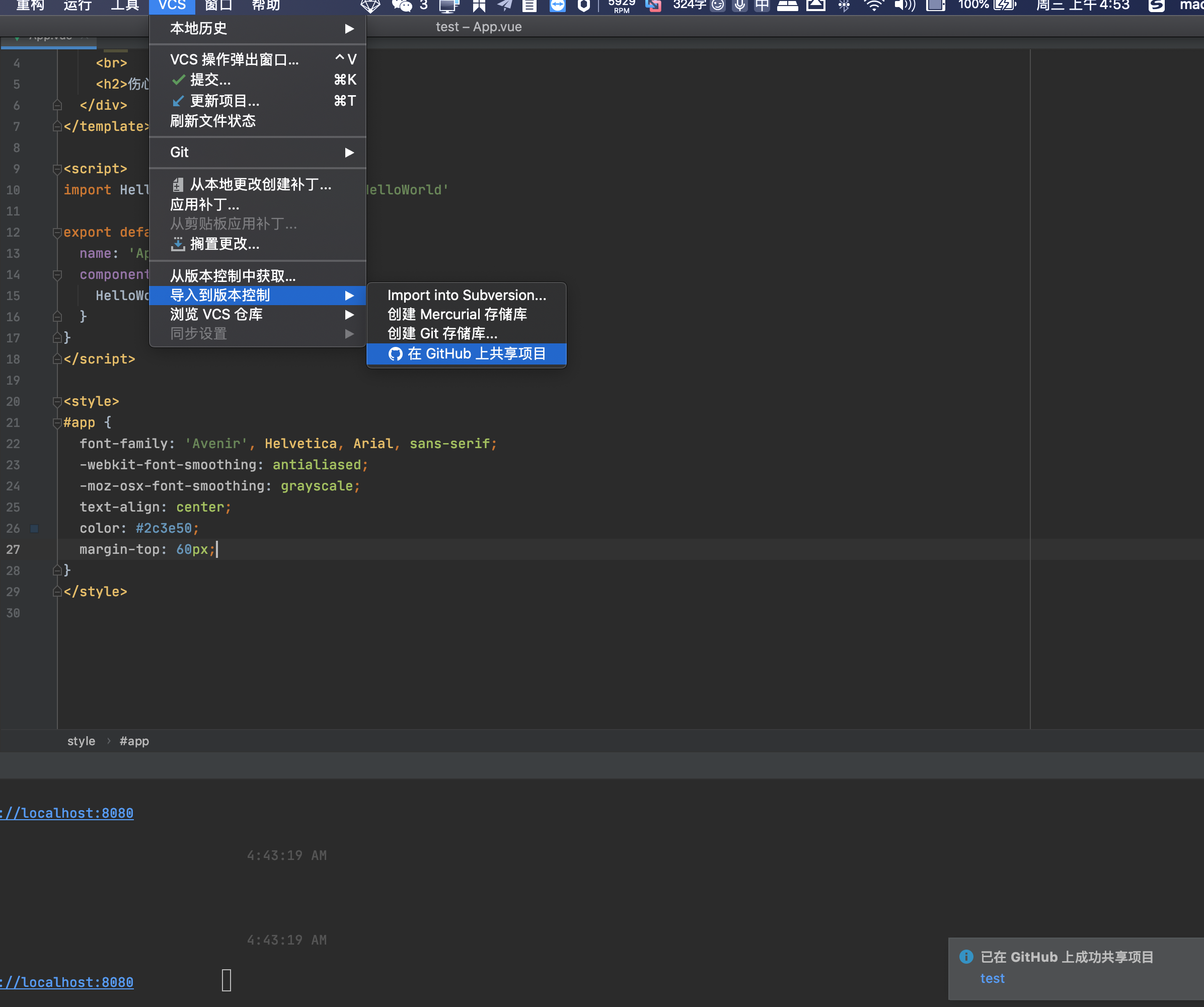Viewport: 1204px width, 1007px height.
Task: Expand the Git submenu arrow
Action: [349, 153]
